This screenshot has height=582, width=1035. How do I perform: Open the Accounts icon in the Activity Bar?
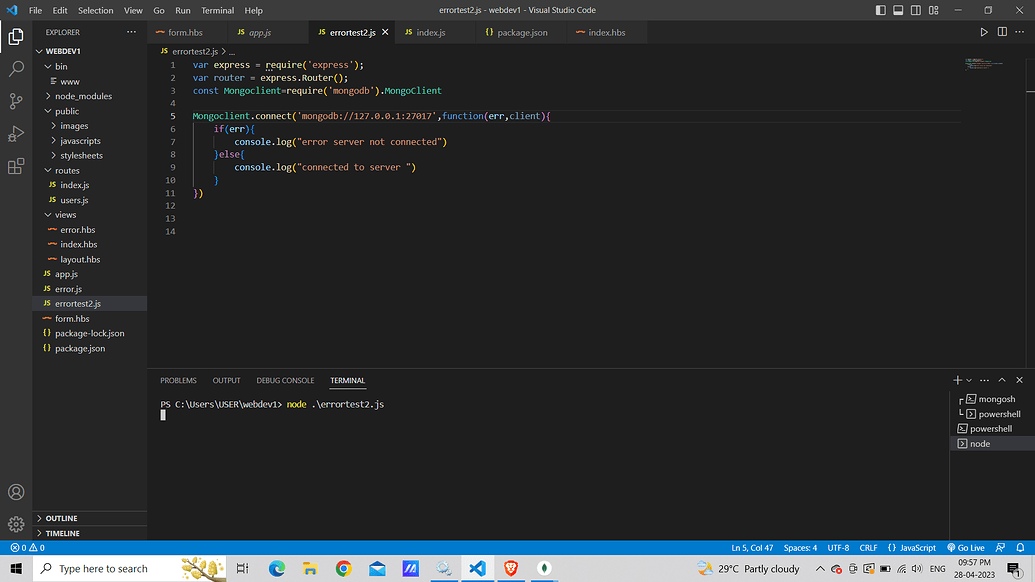[15, 492]
